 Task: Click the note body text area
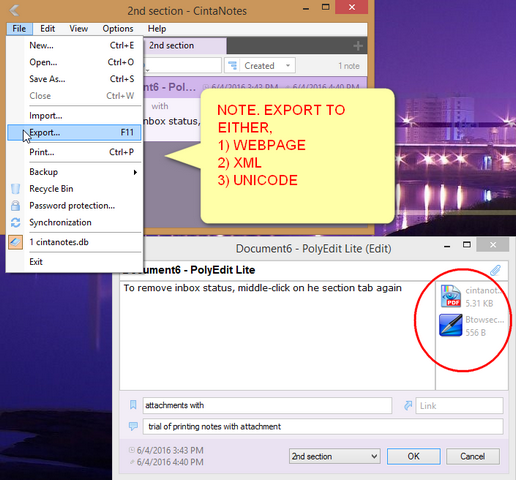click(x=277, y=336)
